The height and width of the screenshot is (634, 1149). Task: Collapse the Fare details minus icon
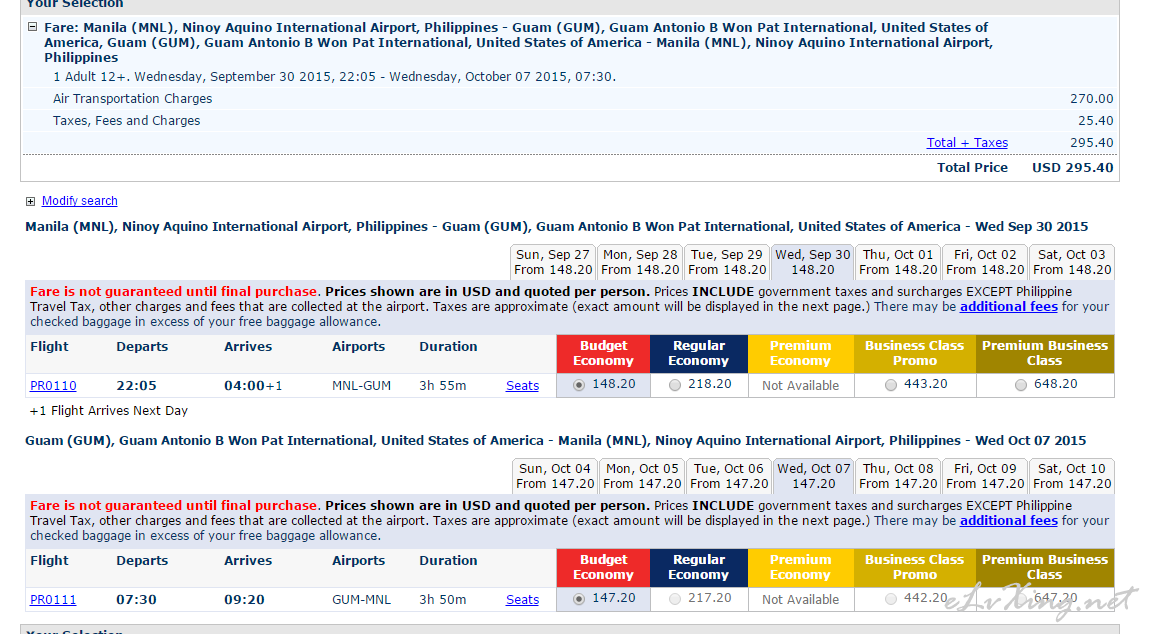point(33,28)
